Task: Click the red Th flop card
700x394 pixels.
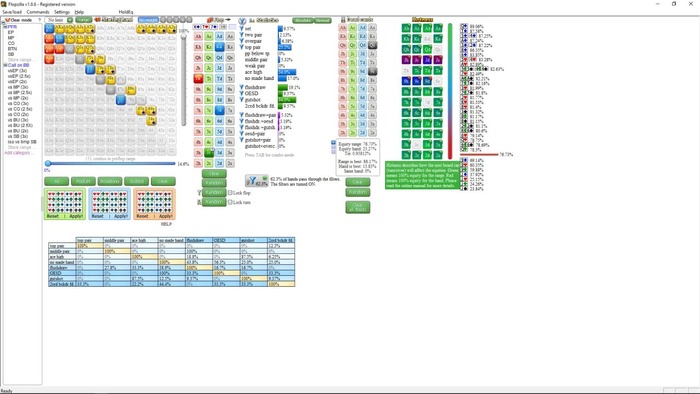Action: 198,79
